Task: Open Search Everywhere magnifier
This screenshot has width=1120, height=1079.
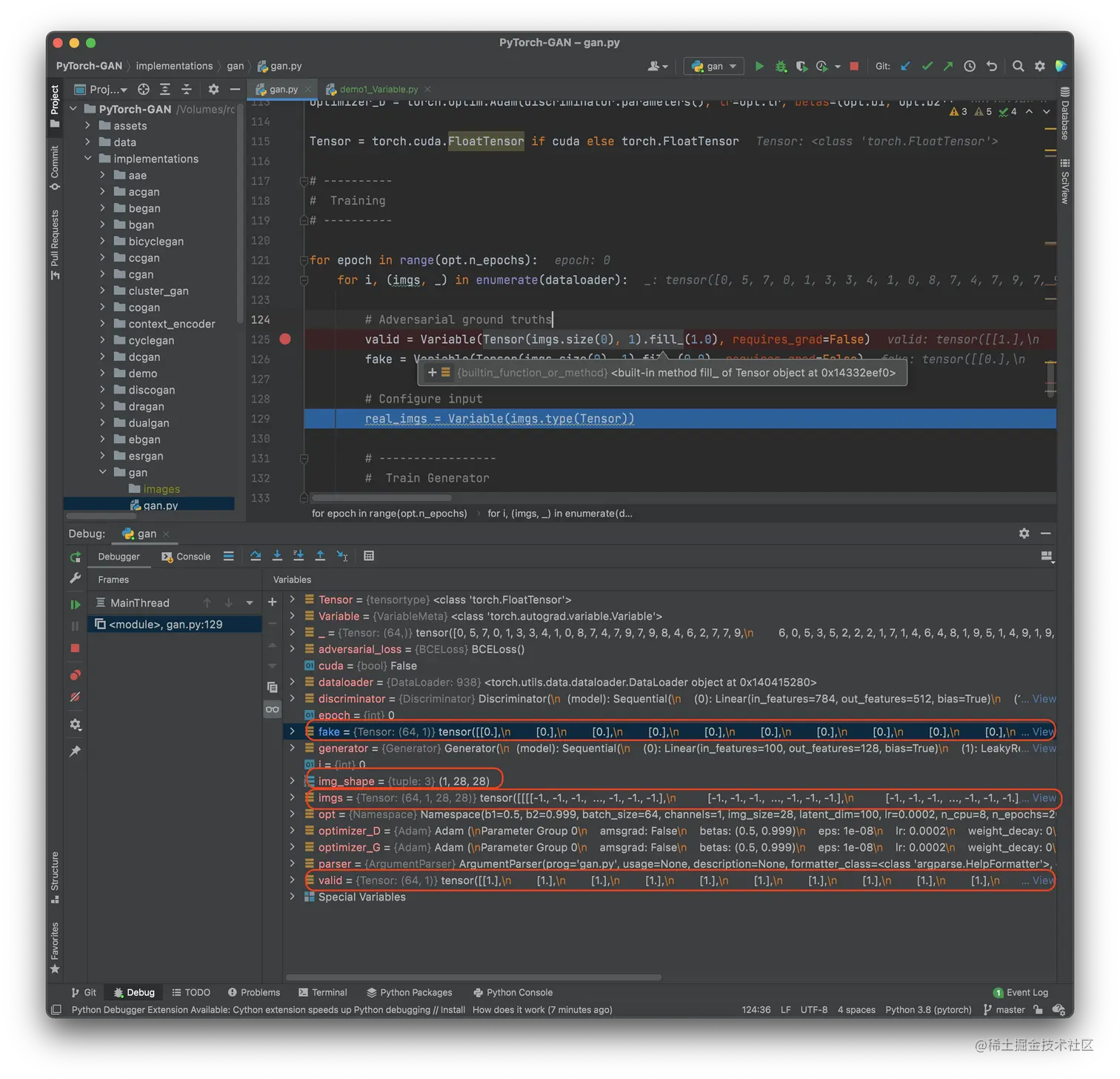Action: point(1019,66)
